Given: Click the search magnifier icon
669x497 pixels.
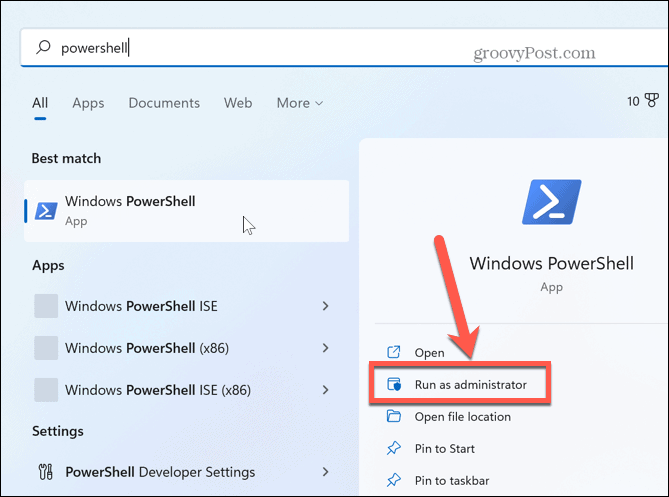Looking at the screenshot, I should [x=44, y=47].
